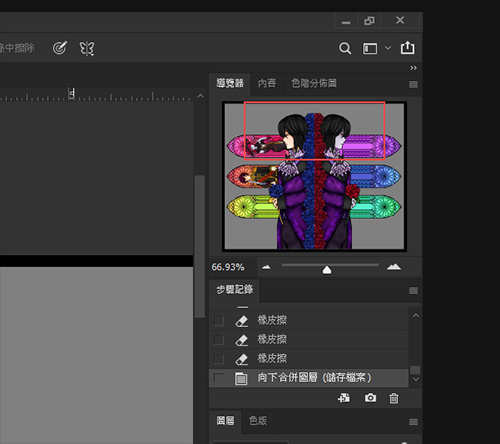Select the 向下合併圖層 (儲存檔案) state
This screenshot has height=444, width=500.
pos(308,378)
